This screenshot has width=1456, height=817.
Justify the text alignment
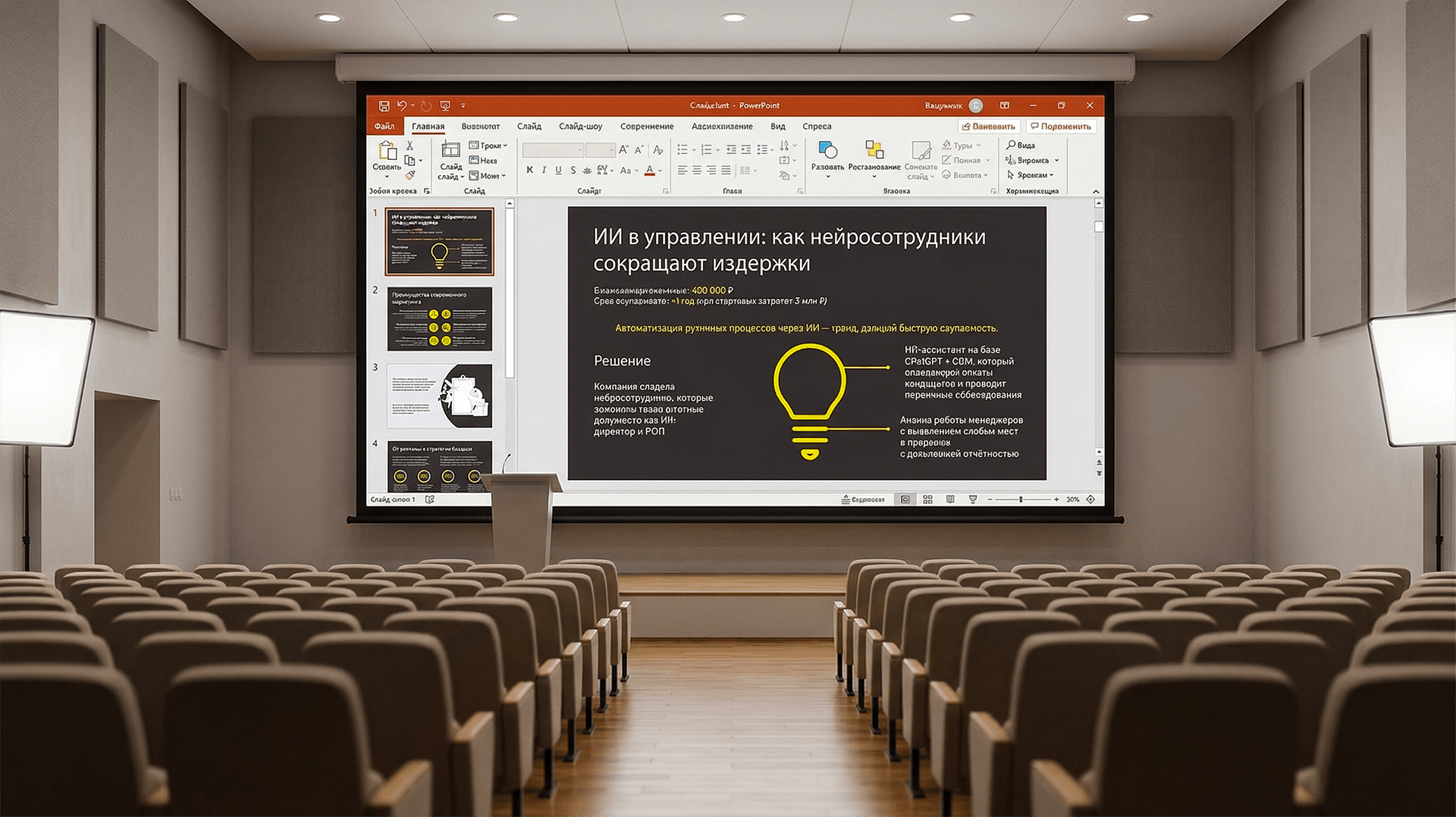[x=726, y=171]
